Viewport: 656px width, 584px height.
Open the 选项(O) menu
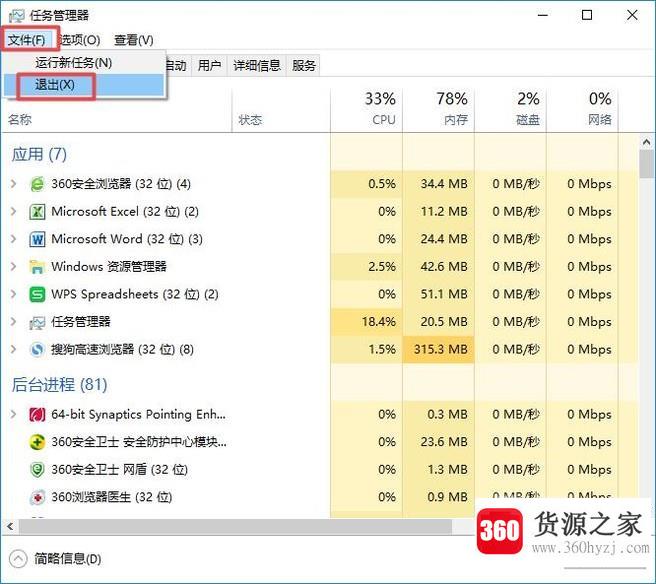coord(79,40)
